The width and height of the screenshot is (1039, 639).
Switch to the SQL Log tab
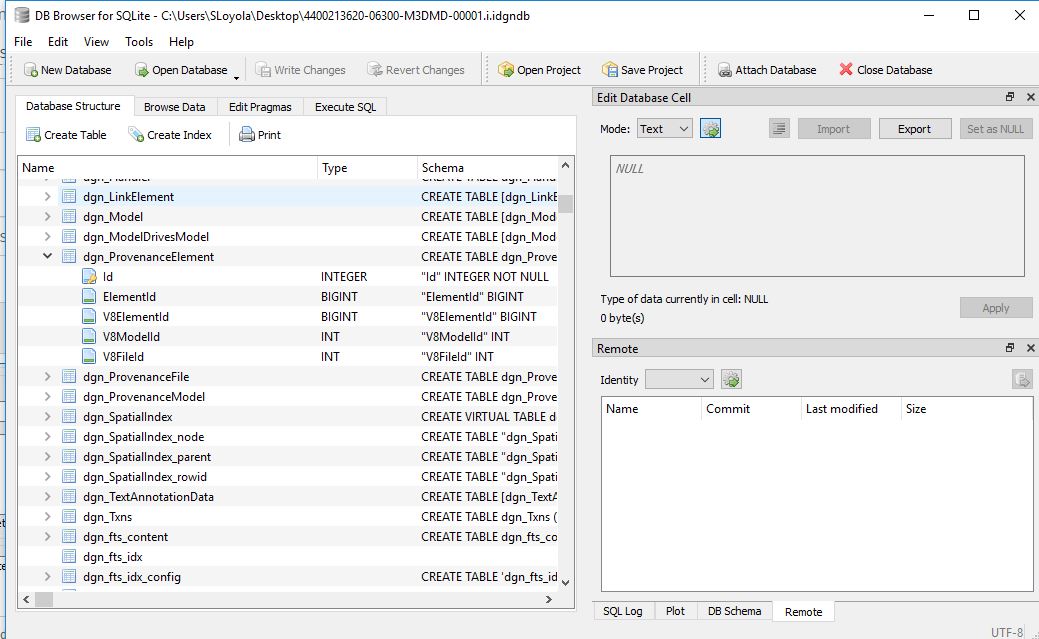pyautogui.click(x=622, y=610)
